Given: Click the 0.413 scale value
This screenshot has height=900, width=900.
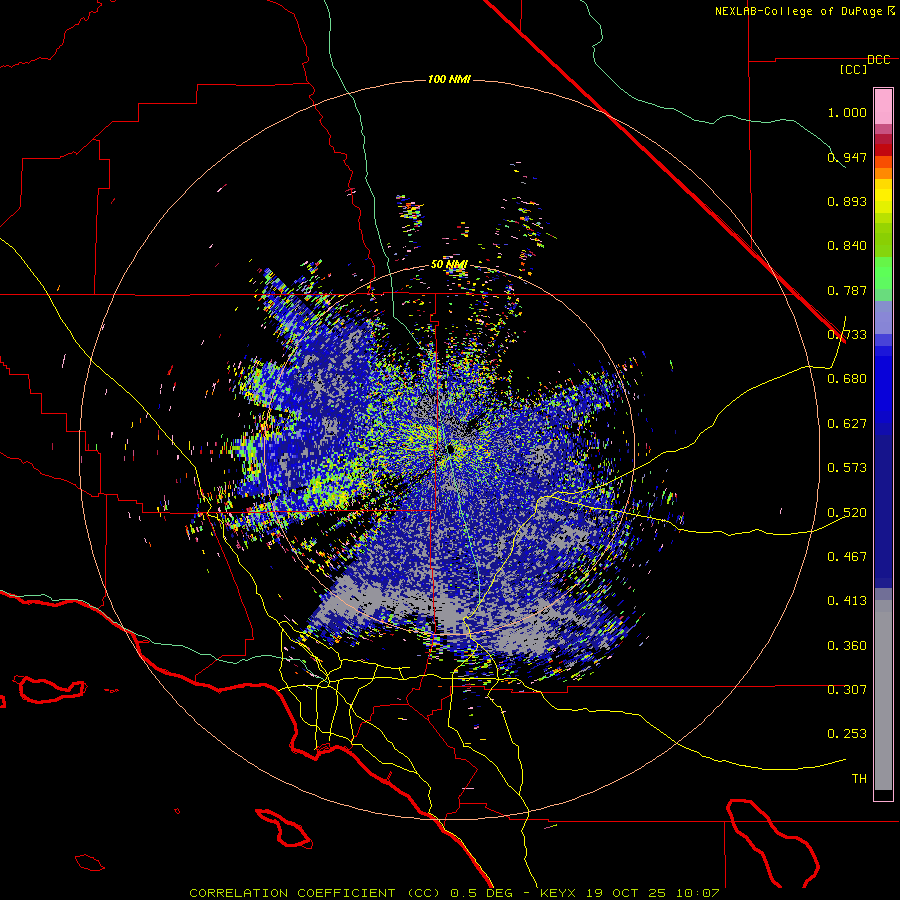Looking at the screenshot, I should pyautogui.click(x=847, y=601).
